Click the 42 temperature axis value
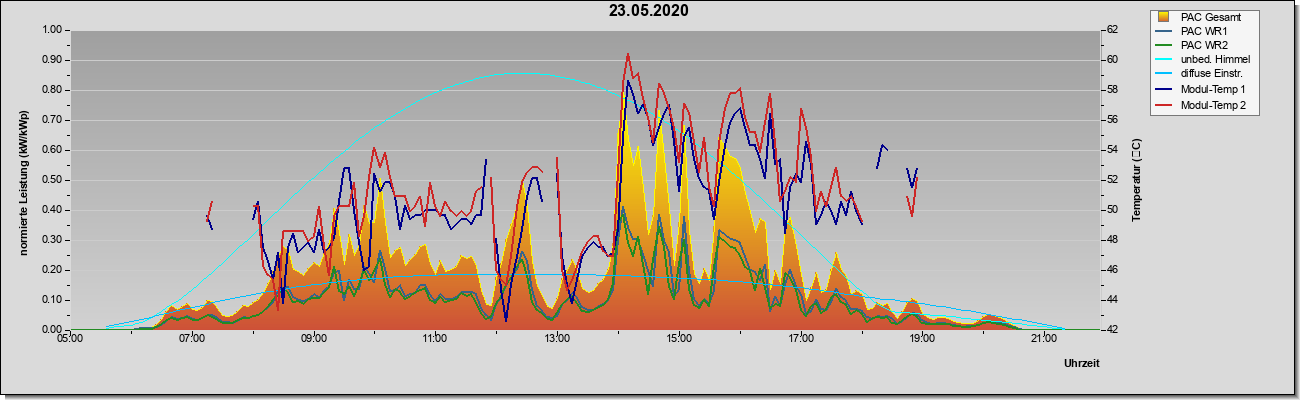The width and height of the screenshot is (1300, 400). pyautogui.click(x=1111, y=330)
